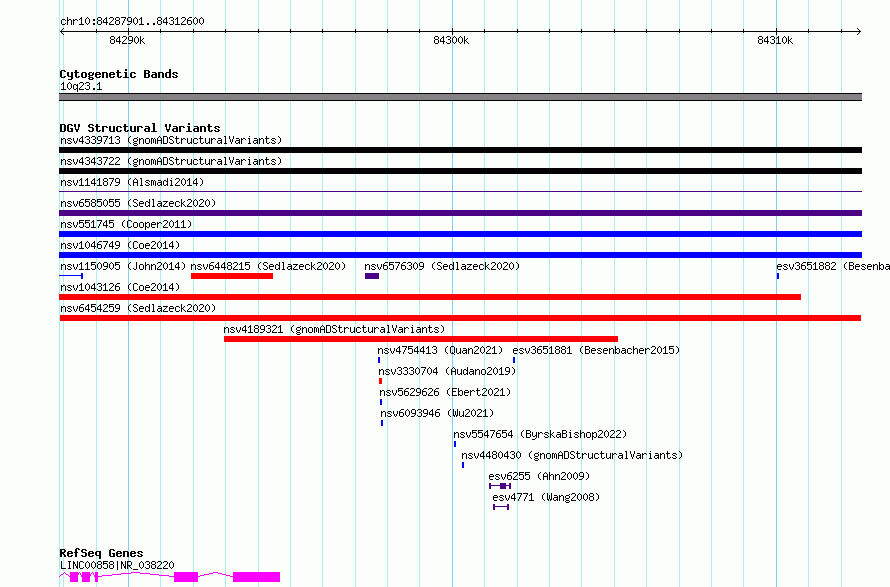Select the red nsv4189321 variant bar

[421, 339]
